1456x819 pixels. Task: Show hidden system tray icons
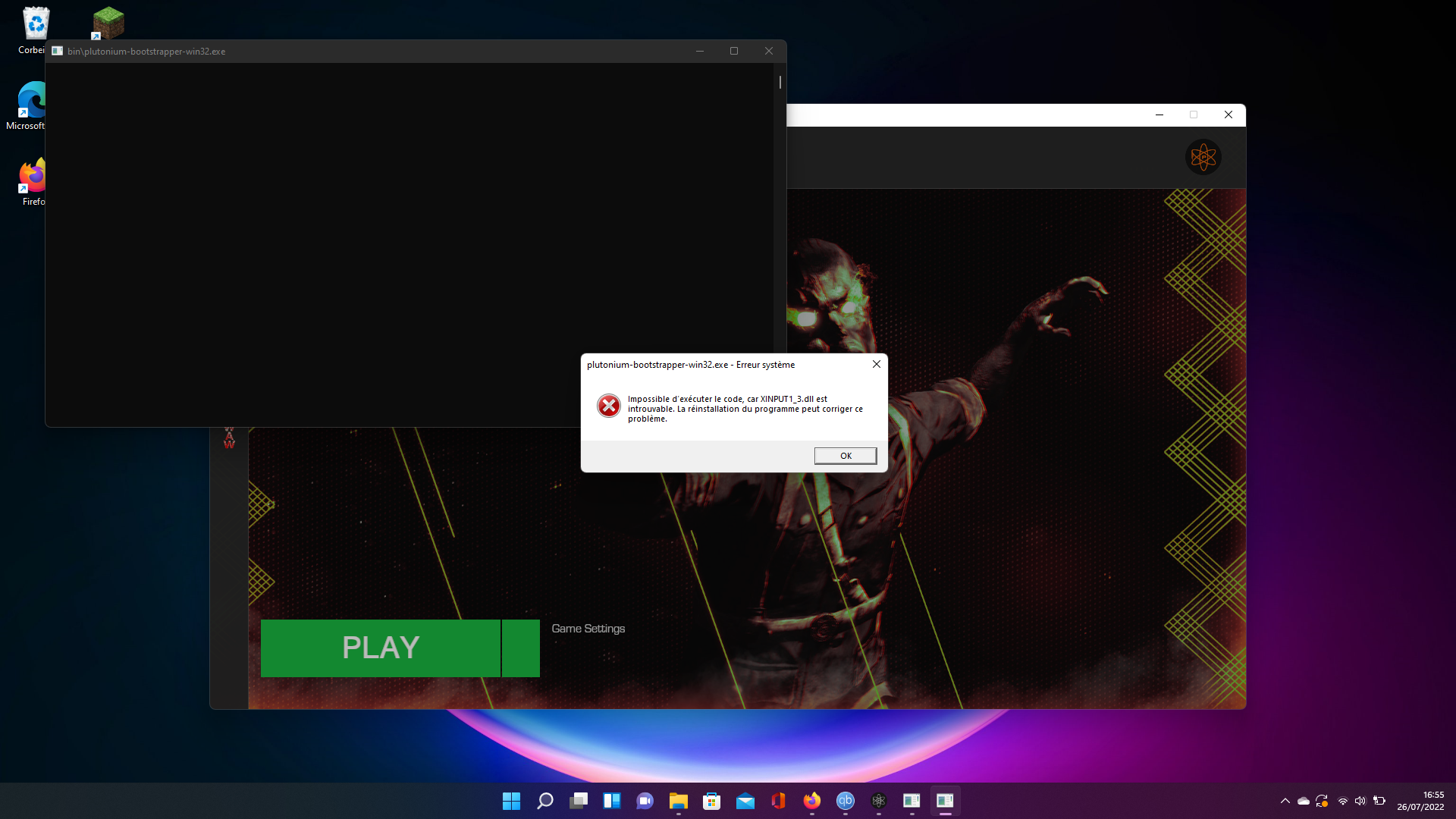point(1285,801)
